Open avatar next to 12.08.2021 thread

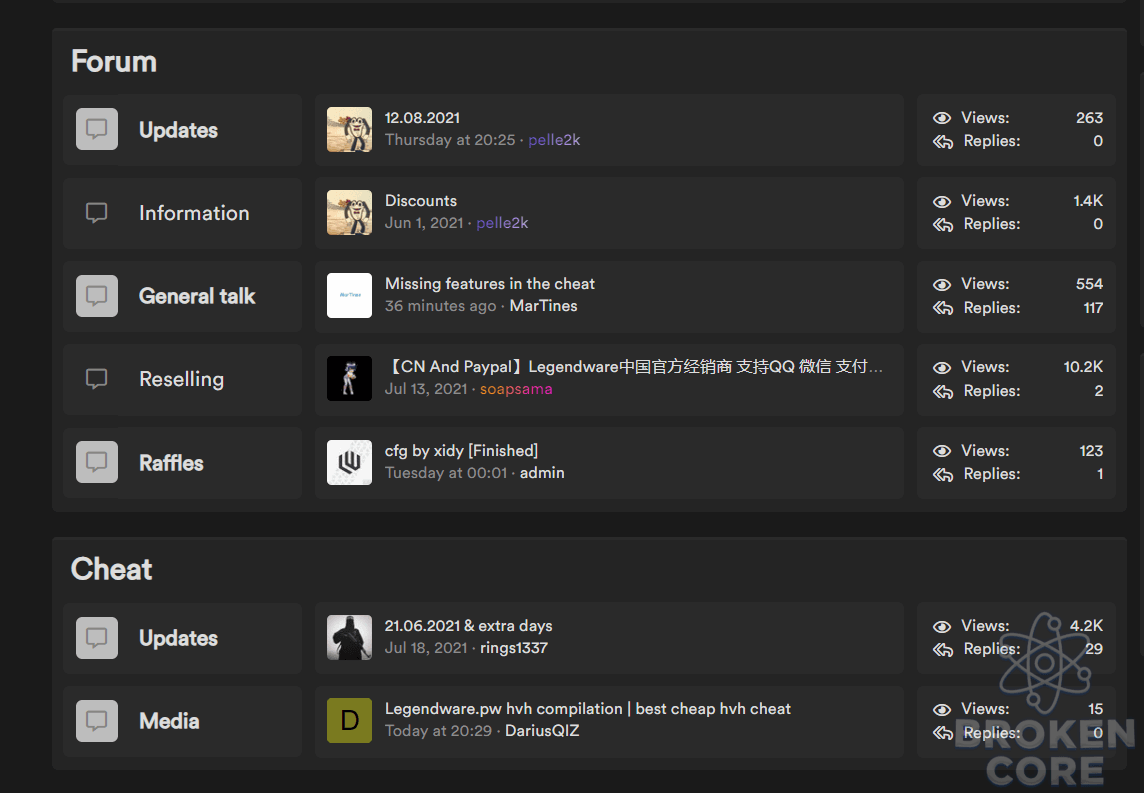pyautogui.click(x=349, y=129)
